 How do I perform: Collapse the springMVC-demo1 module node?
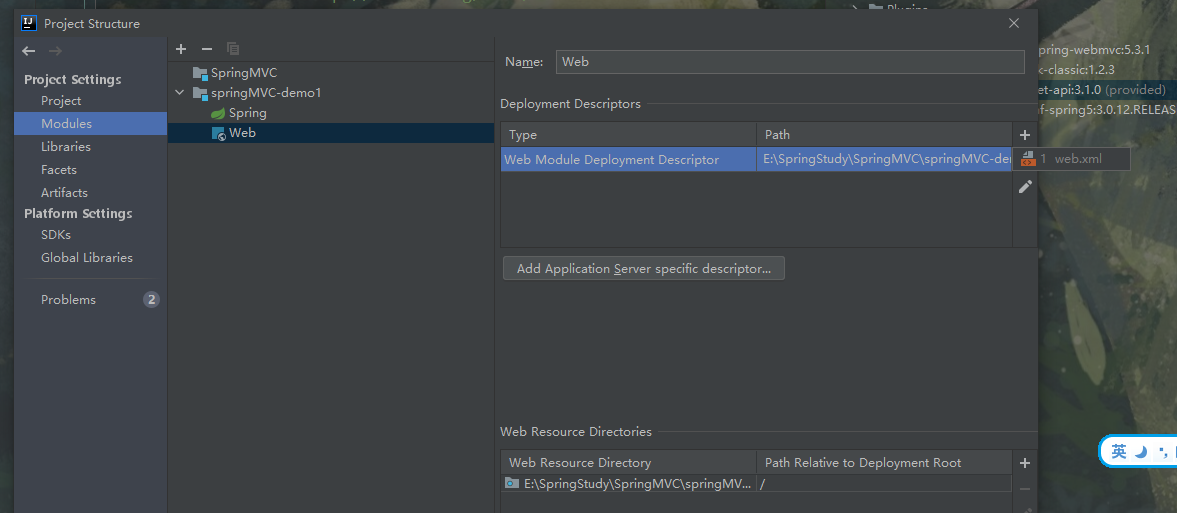180,93
